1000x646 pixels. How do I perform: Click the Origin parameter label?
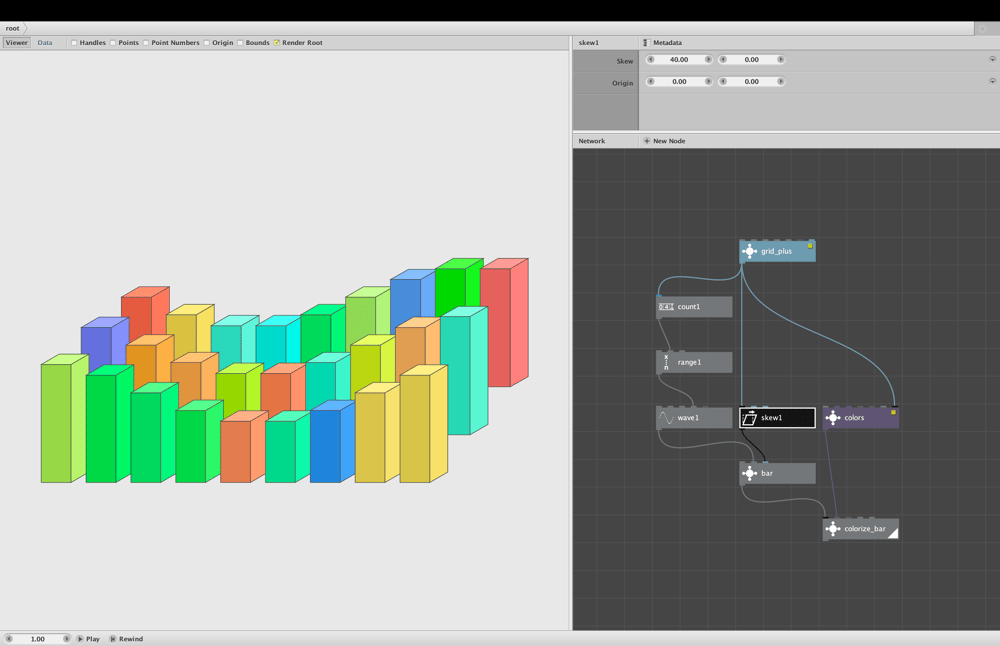[x=622, y=83]
